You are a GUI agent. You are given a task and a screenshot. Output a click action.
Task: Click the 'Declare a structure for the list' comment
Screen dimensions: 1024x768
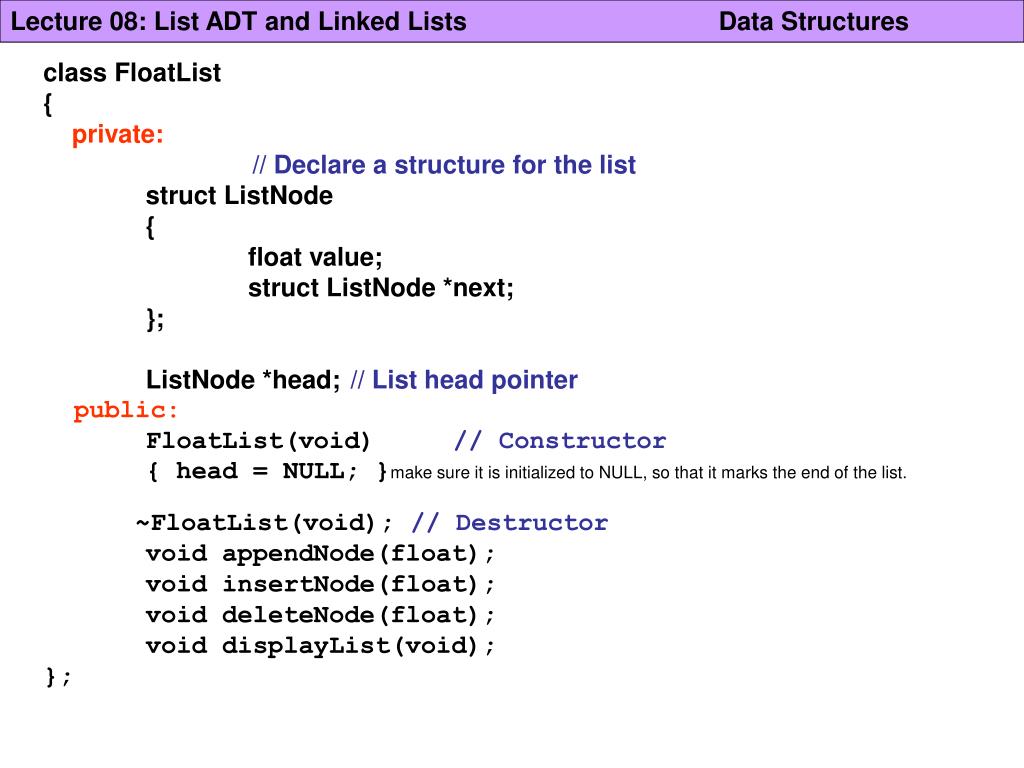click(444, 165)
